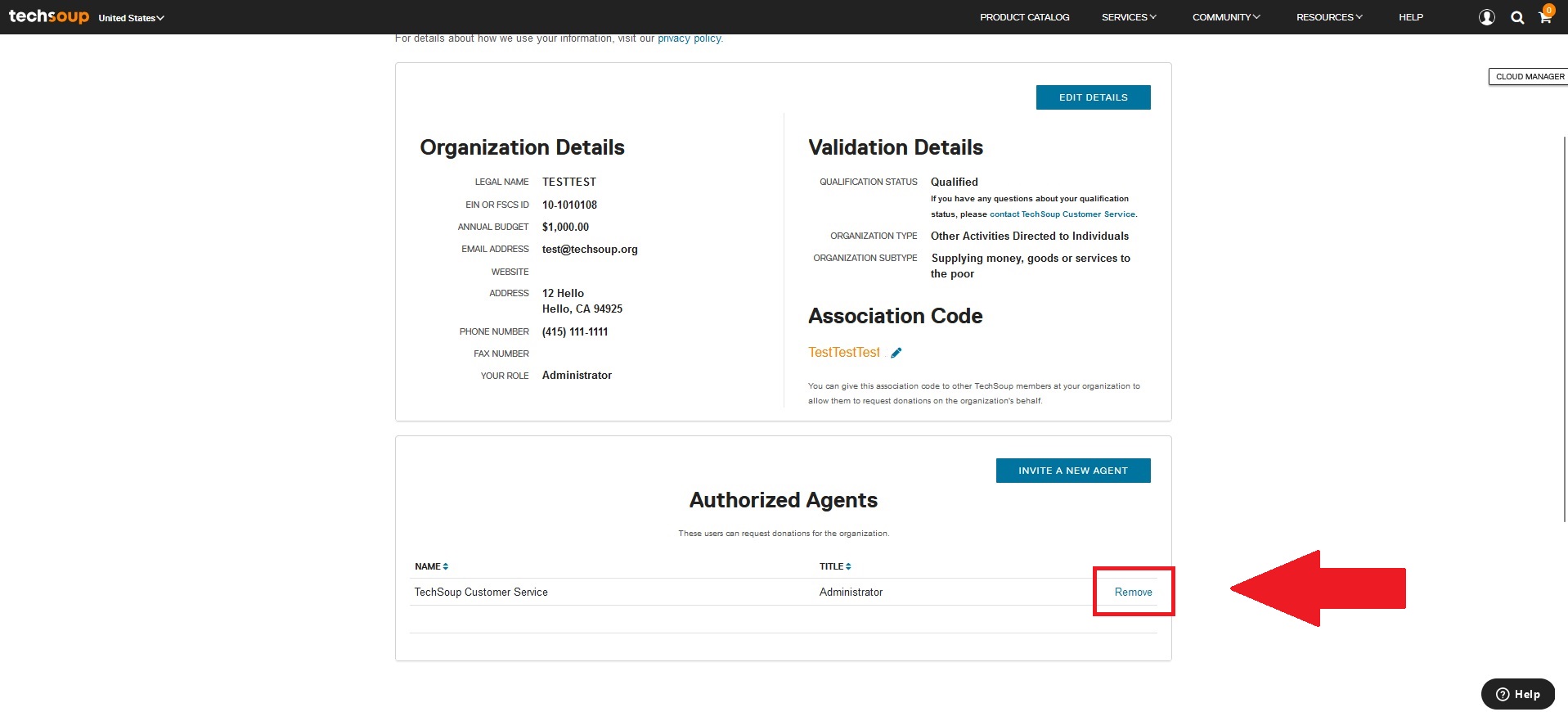Remove TechSoup Customer Service agent
The height and width of the screenshot is (712, 1568).
(1133, 592)
